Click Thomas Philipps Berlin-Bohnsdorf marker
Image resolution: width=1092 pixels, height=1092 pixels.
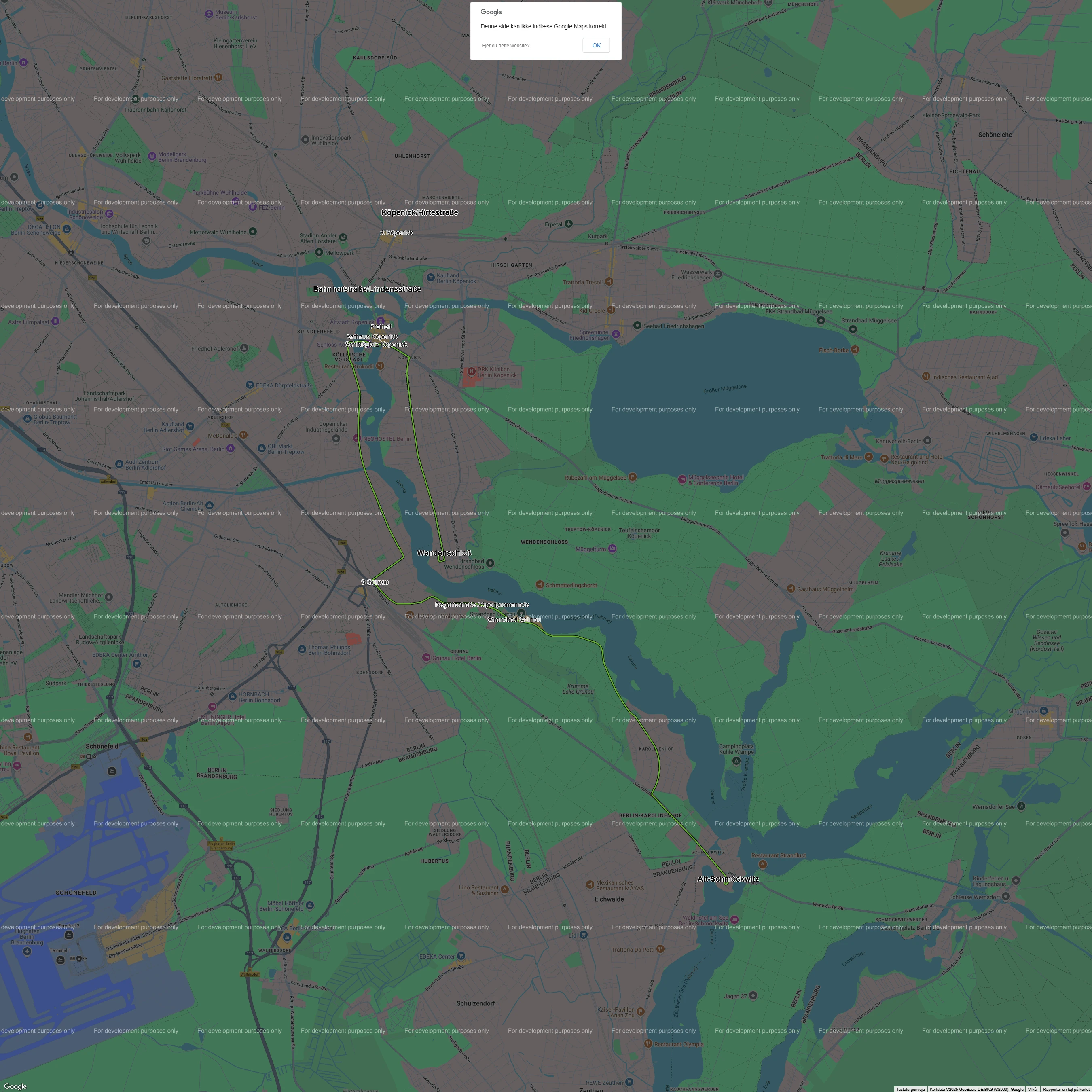coord(303,649)
